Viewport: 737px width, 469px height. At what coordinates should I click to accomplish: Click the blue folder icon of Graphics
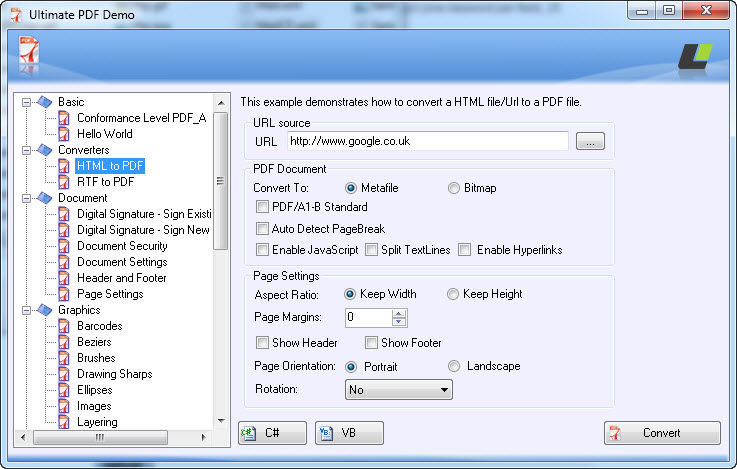pyautogui.click(x=45, y=310)
